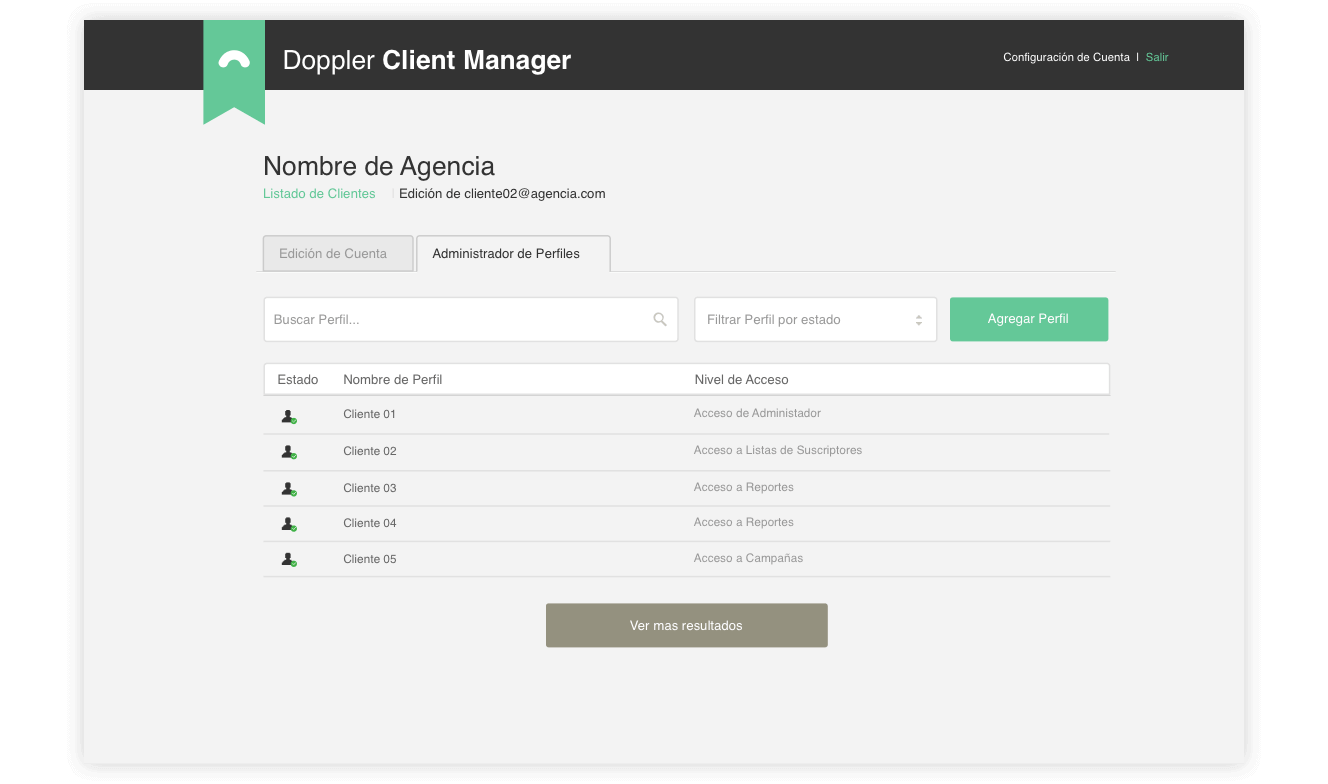Click the status user icon for Cliente 04

click(289, 524)
